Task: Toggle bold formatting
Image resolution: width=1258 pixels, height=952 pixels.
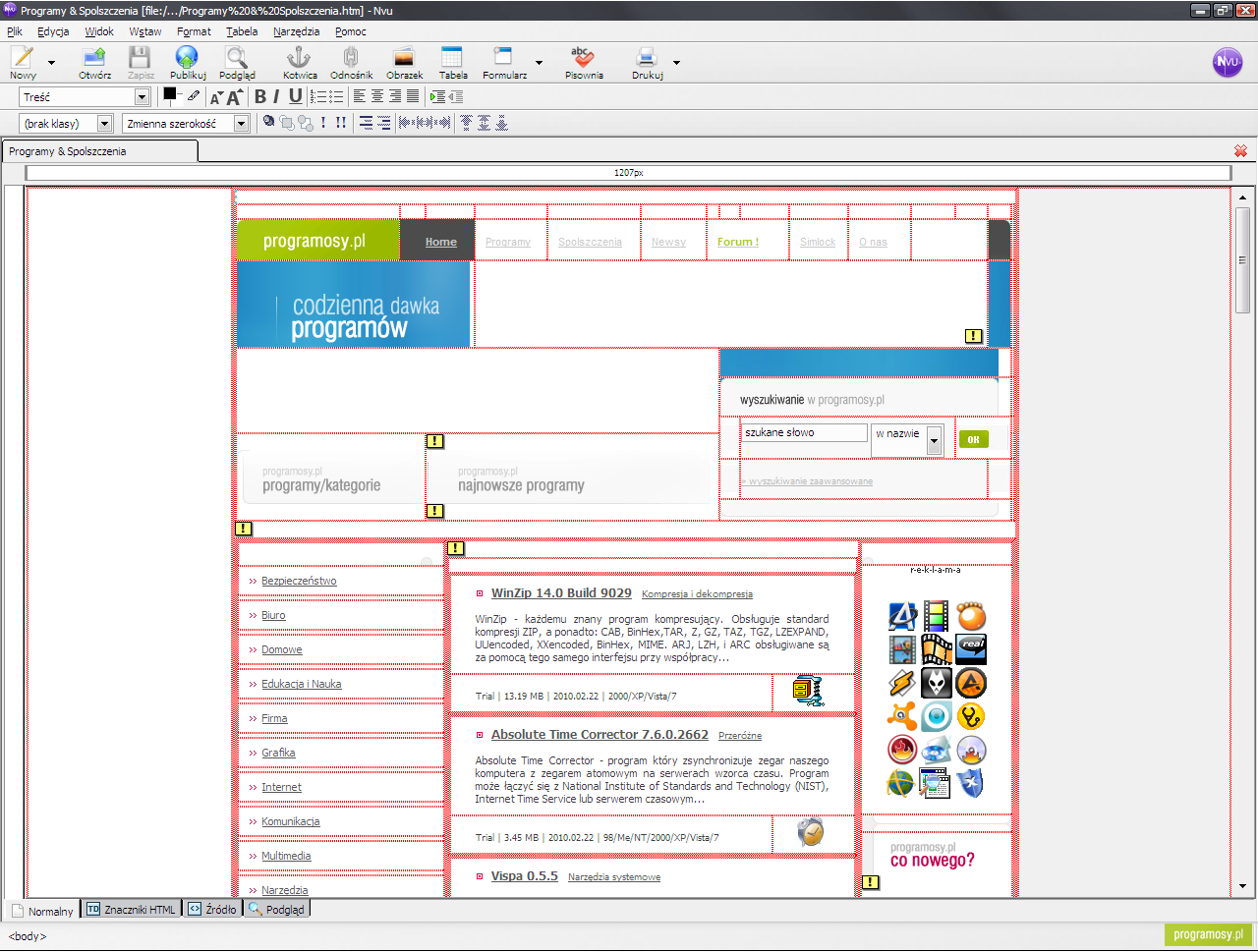Action: (260, 96)
